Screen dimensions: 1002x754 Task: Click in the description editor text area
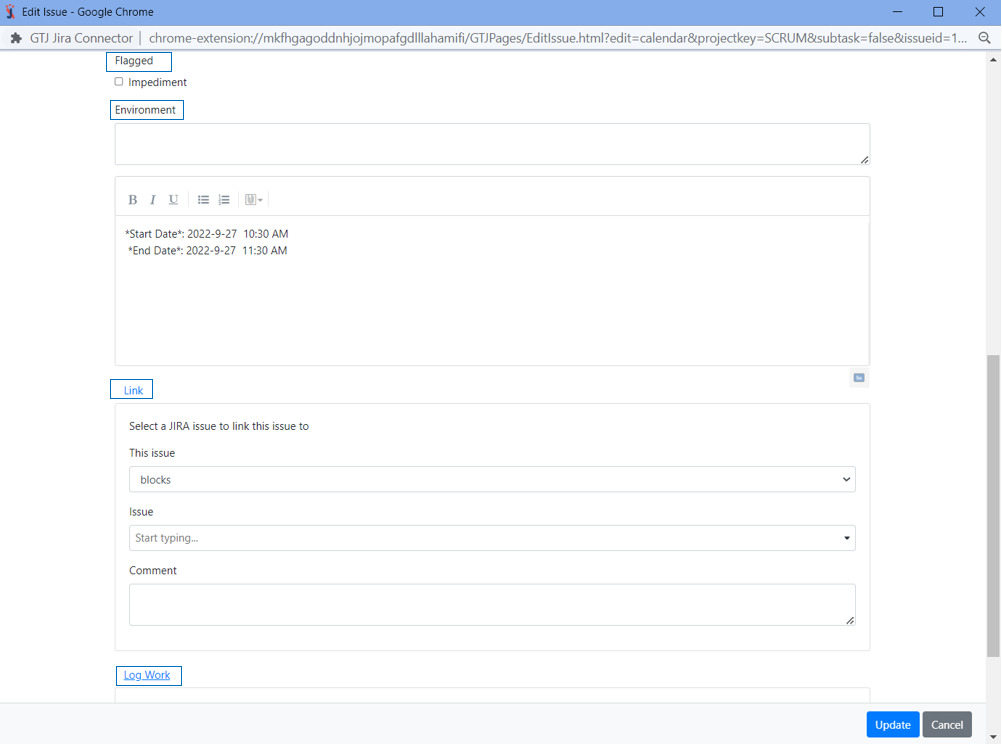pyautogui.click(x=492, y=300)
